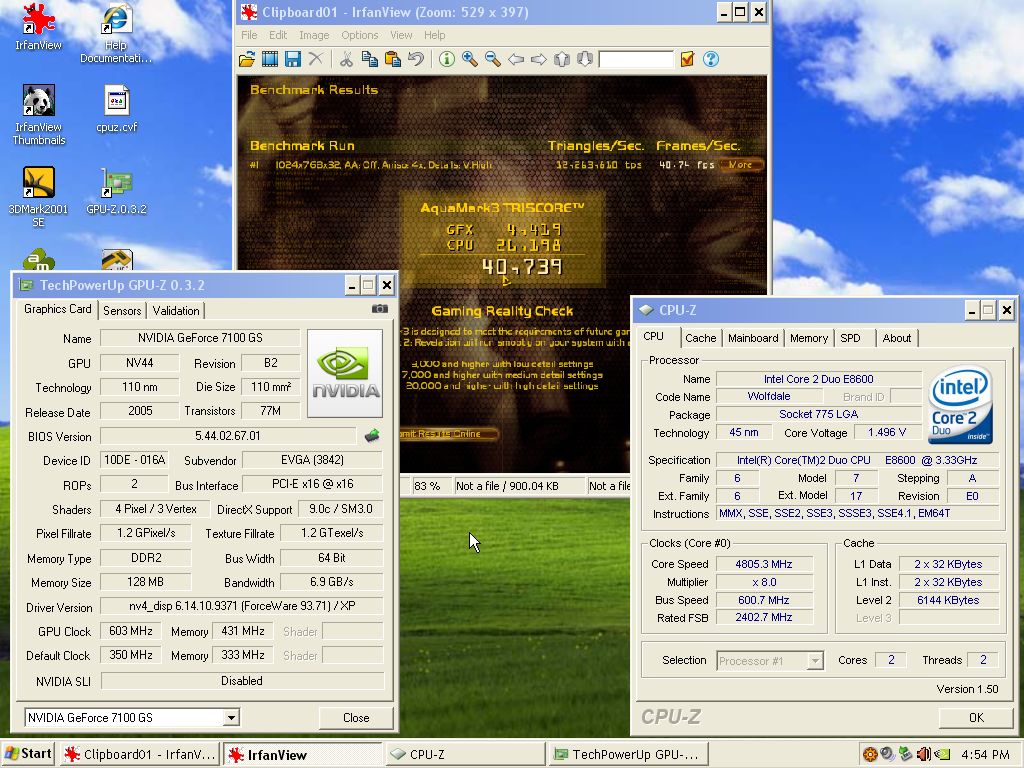The height and width of the screenshot is (768, 1024).
Task: Click the Delete X icon in IrfanView toolbar
Action: [x=315, y=59]
